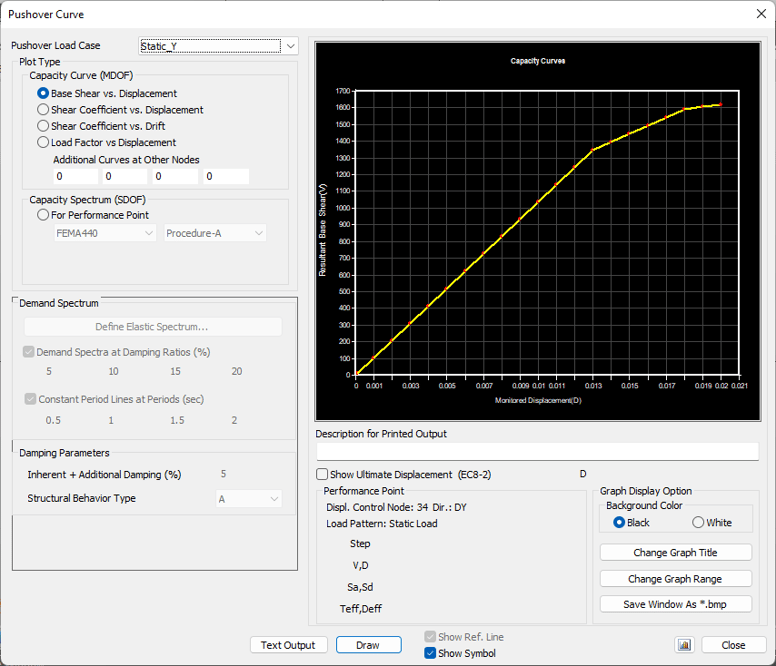The image size is (776, 666).
Task: Open the Pushover Load Case dropdown
Action: pos(290,46)
